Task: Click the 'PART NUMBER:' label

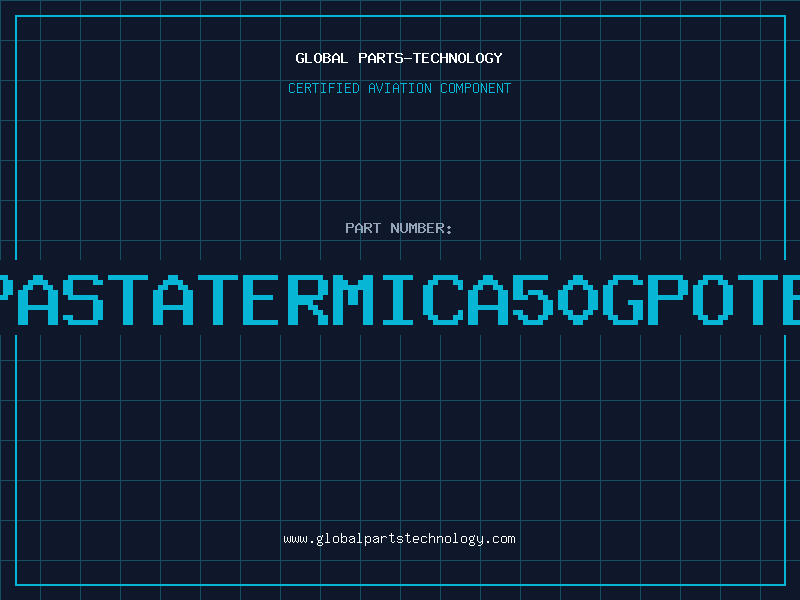Action: coord(399,228)
